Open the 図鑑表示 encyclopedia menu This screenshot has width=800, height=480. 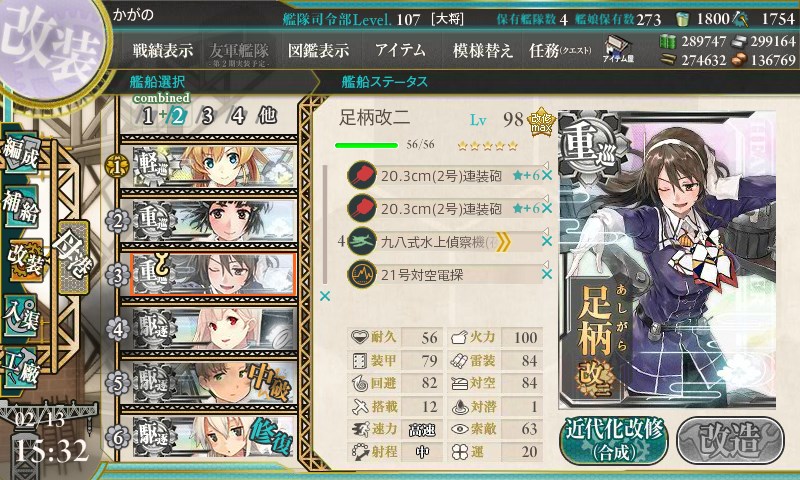[318, 50]
